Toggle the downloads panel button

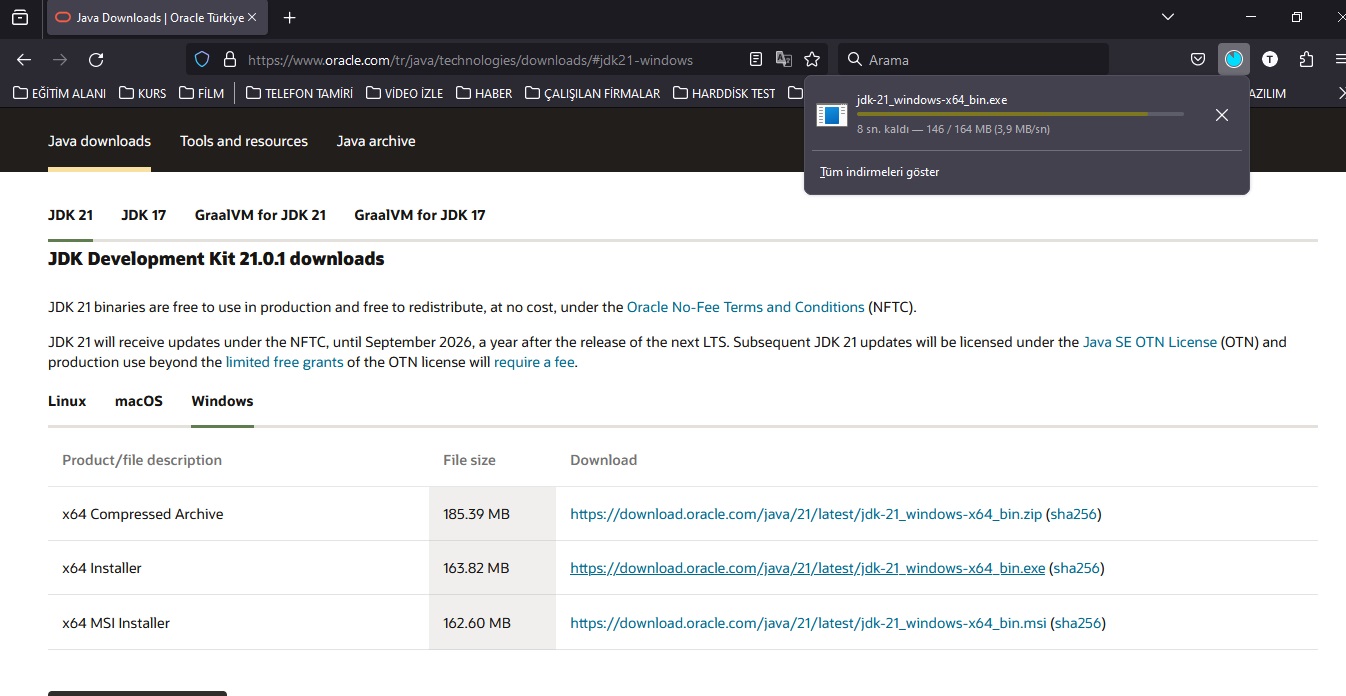pyautogui.click(x=1234, y=60)
